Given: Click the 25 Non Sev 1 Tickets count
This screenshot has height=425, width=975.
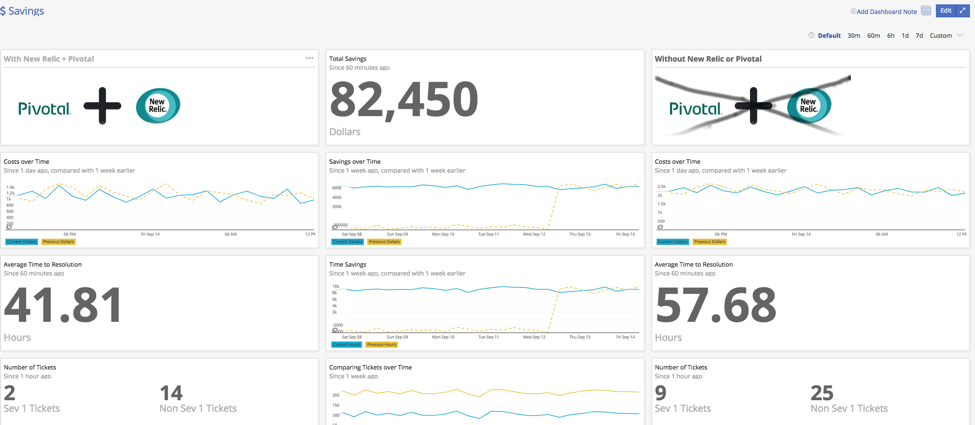Looking at the screenshot, I should pyautogui.click(x=822, y=393).
